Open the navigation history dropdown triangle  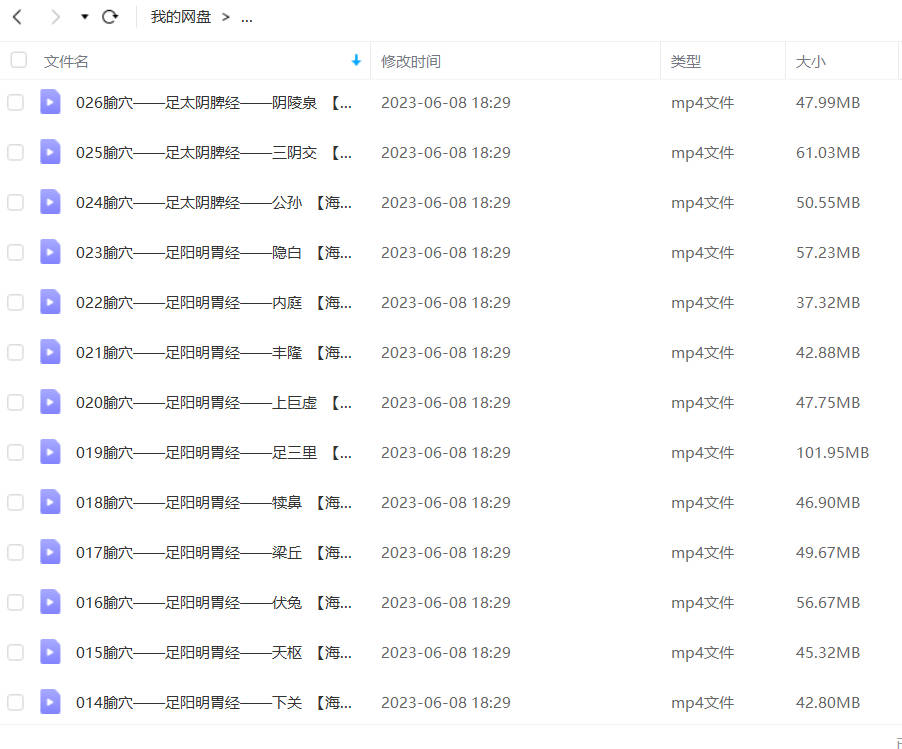coord(85,17)
